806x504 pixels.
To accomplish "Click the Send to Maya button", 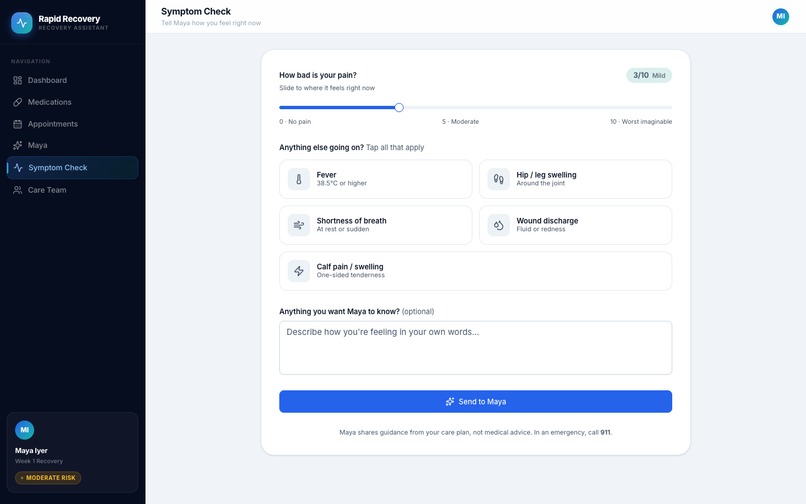I will pos(475,402).
